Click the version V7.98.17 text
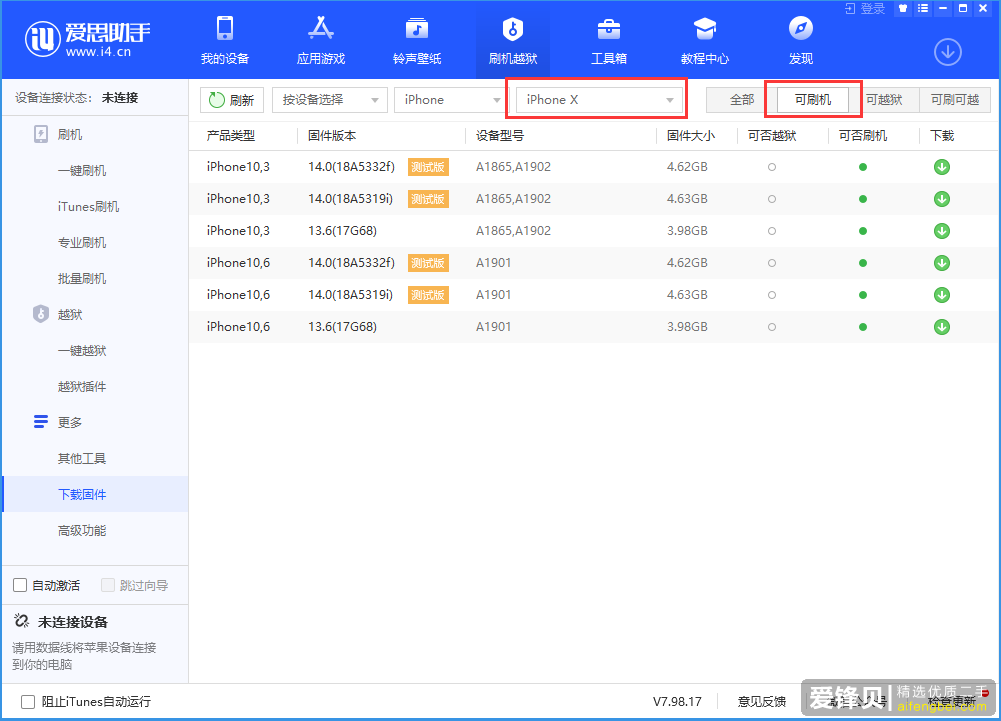The height and width of the screenshot is (721, 1001). tap(677, 702)
